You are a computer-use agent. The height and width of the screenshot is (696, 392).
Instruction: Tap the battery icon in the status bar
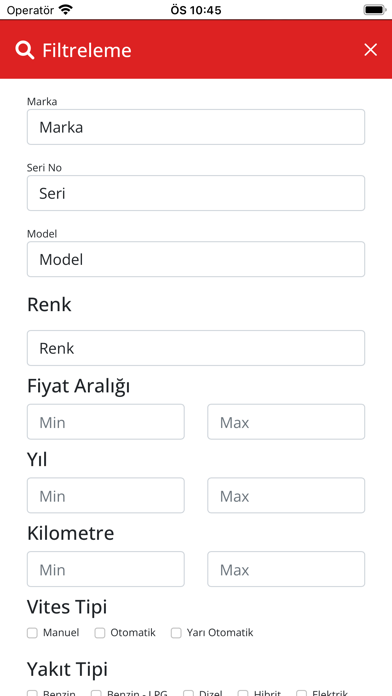(x=374, y=10)
